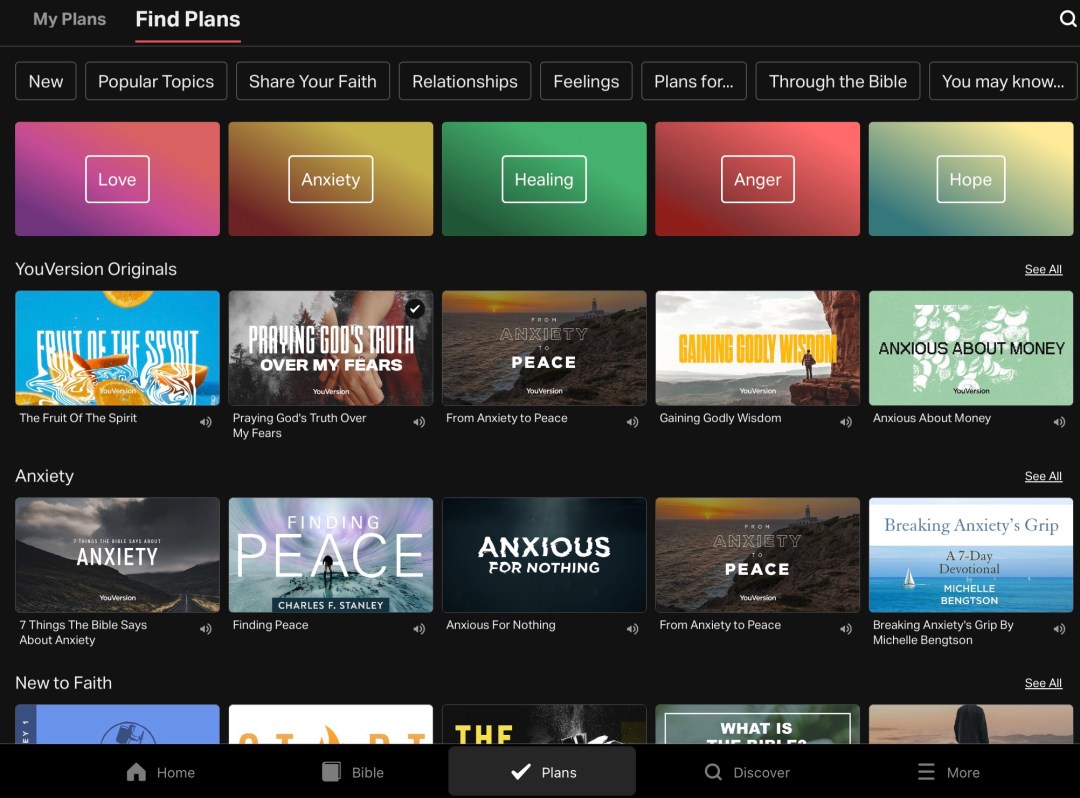
Task: Open the More menu in bottom bar
Action: [949, 772]
